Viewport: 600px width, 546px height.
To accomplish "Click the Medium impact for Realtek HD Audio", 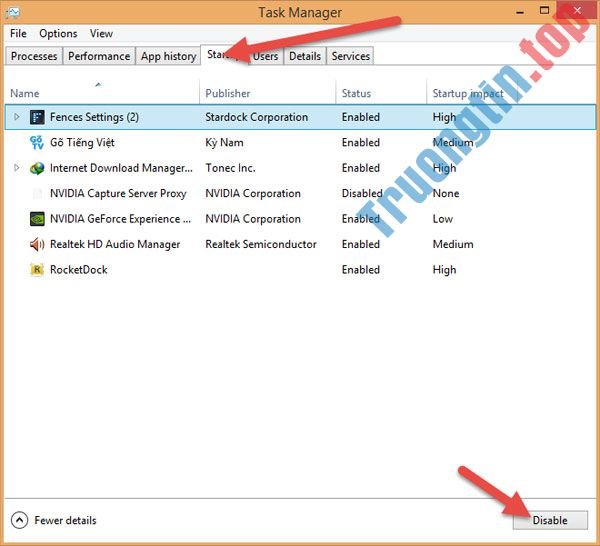I will tap(453, 244).
